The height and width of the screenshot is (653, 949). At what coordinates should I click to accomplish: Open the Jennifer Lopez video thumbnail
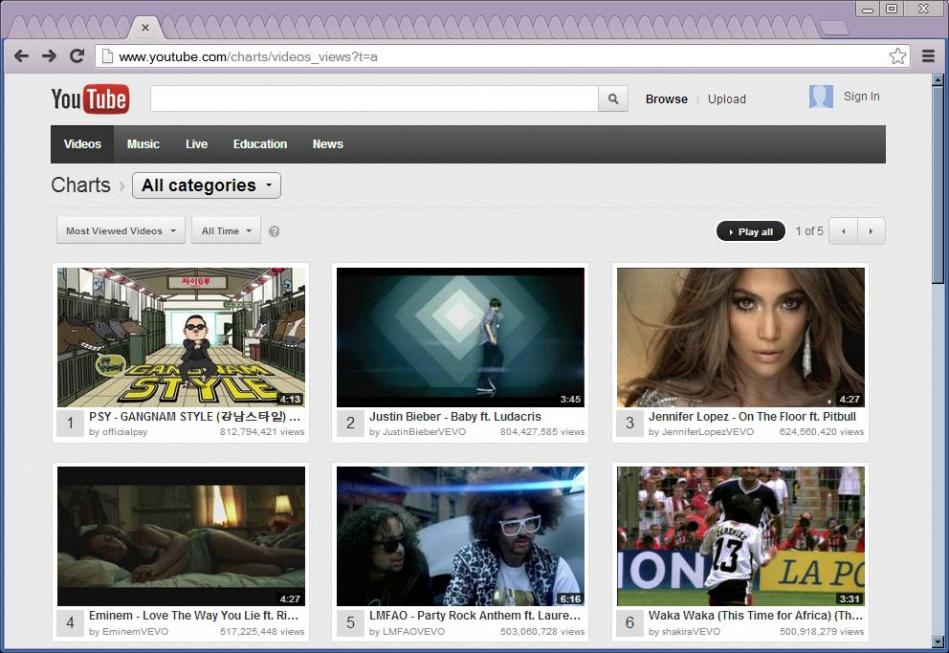[741, 337]
